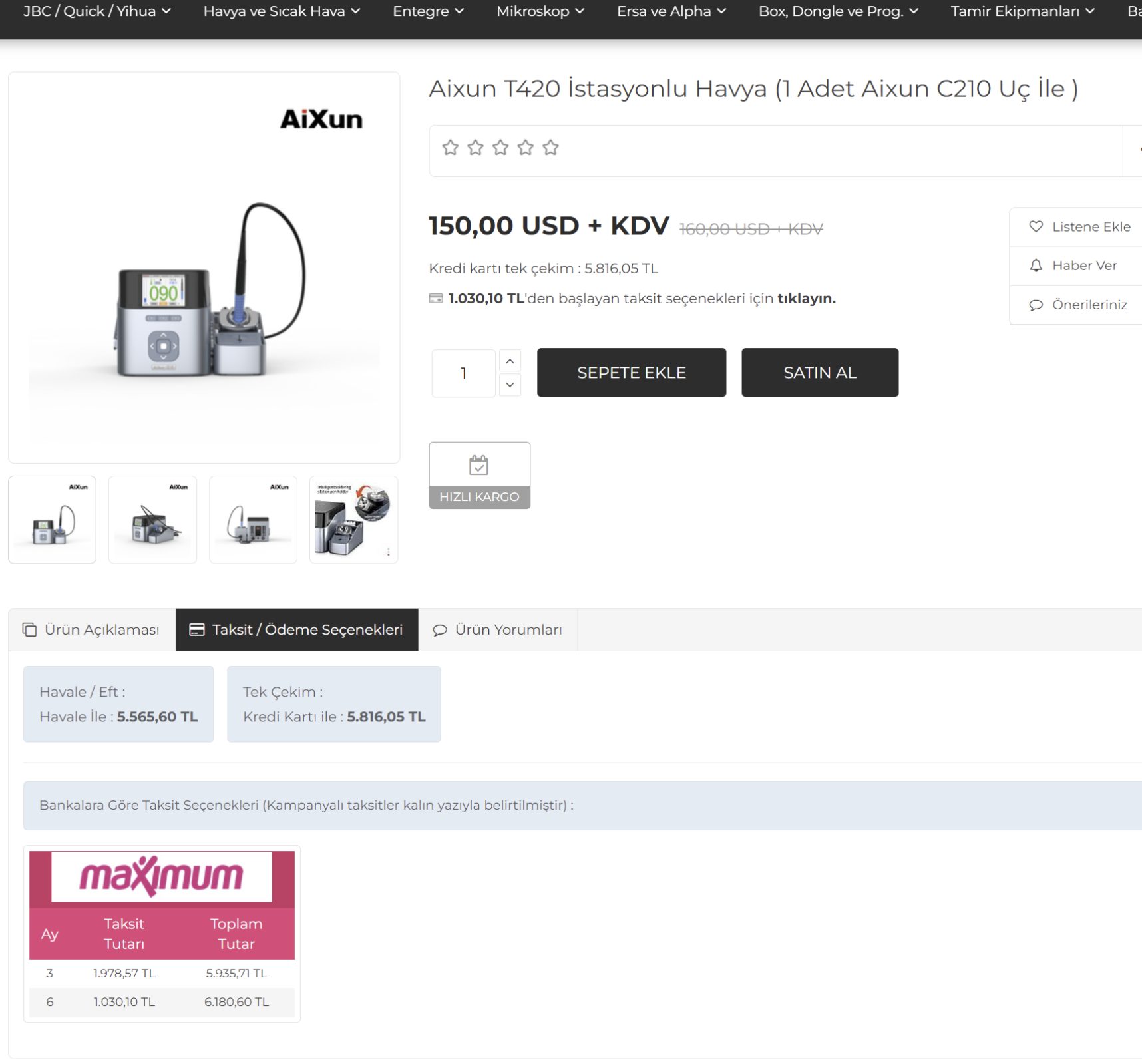The height and width of the screenshot is (1064, 1142).
Task: Click the Hızlı Kargo calendar icon
Action: 478,465
